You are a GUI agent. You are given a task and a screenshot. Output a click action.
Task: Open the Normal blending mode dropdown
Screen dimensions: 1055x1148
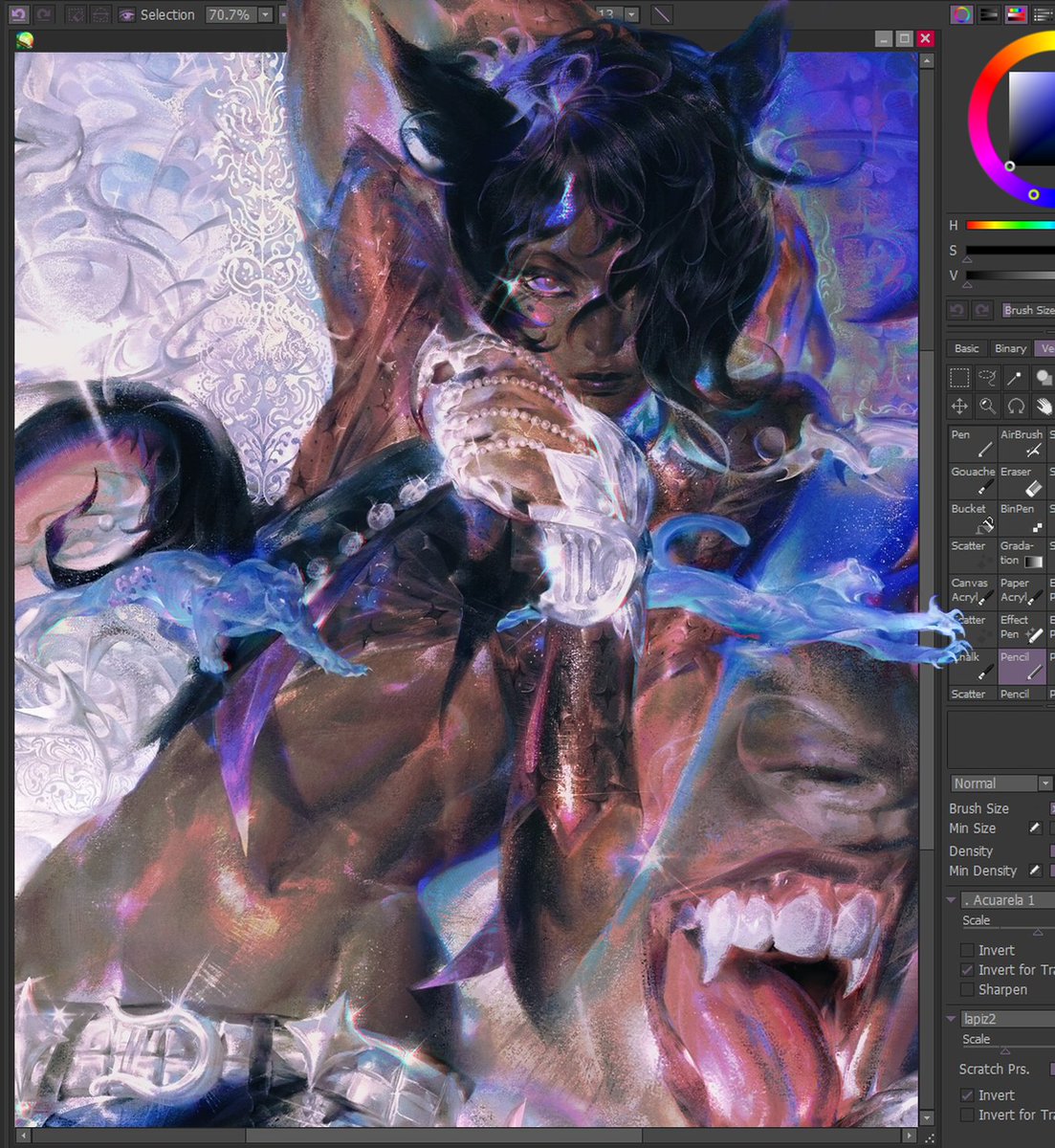click(x=1001, y=784)
